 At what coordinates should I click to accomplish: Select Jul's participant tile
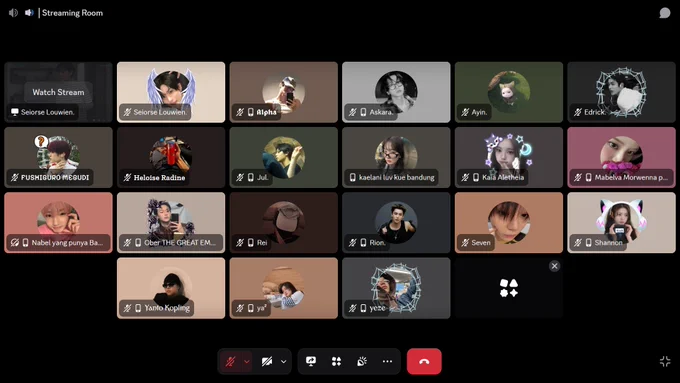(284, 157)
